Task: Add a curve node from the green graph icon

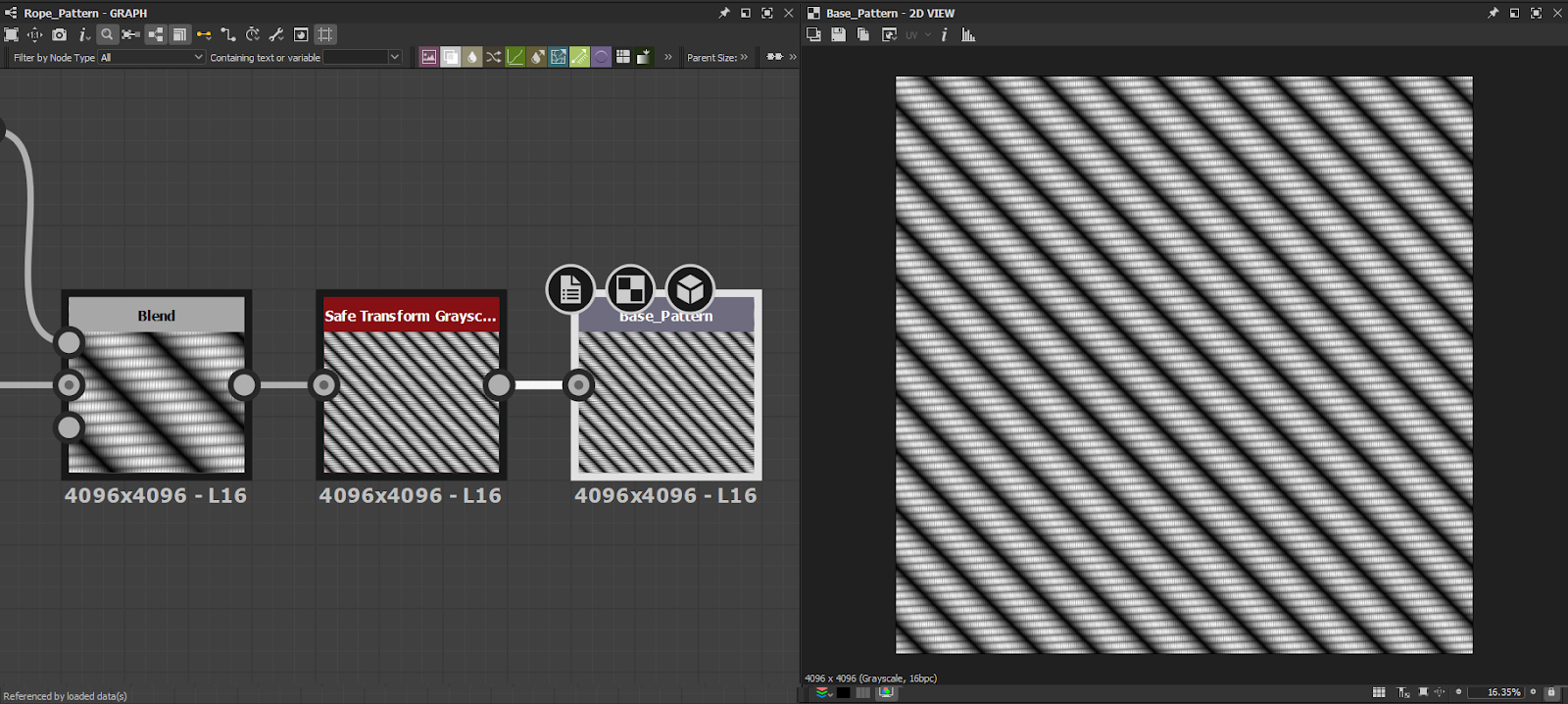Action: tap(514, 57)
